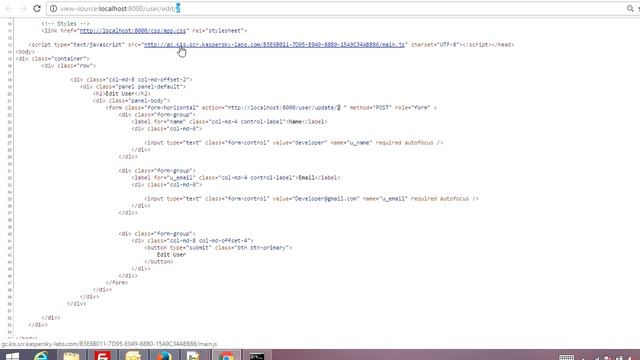Switch to the Chrome taskbar icon
640x360 pixels.
(x=226, y=356)
